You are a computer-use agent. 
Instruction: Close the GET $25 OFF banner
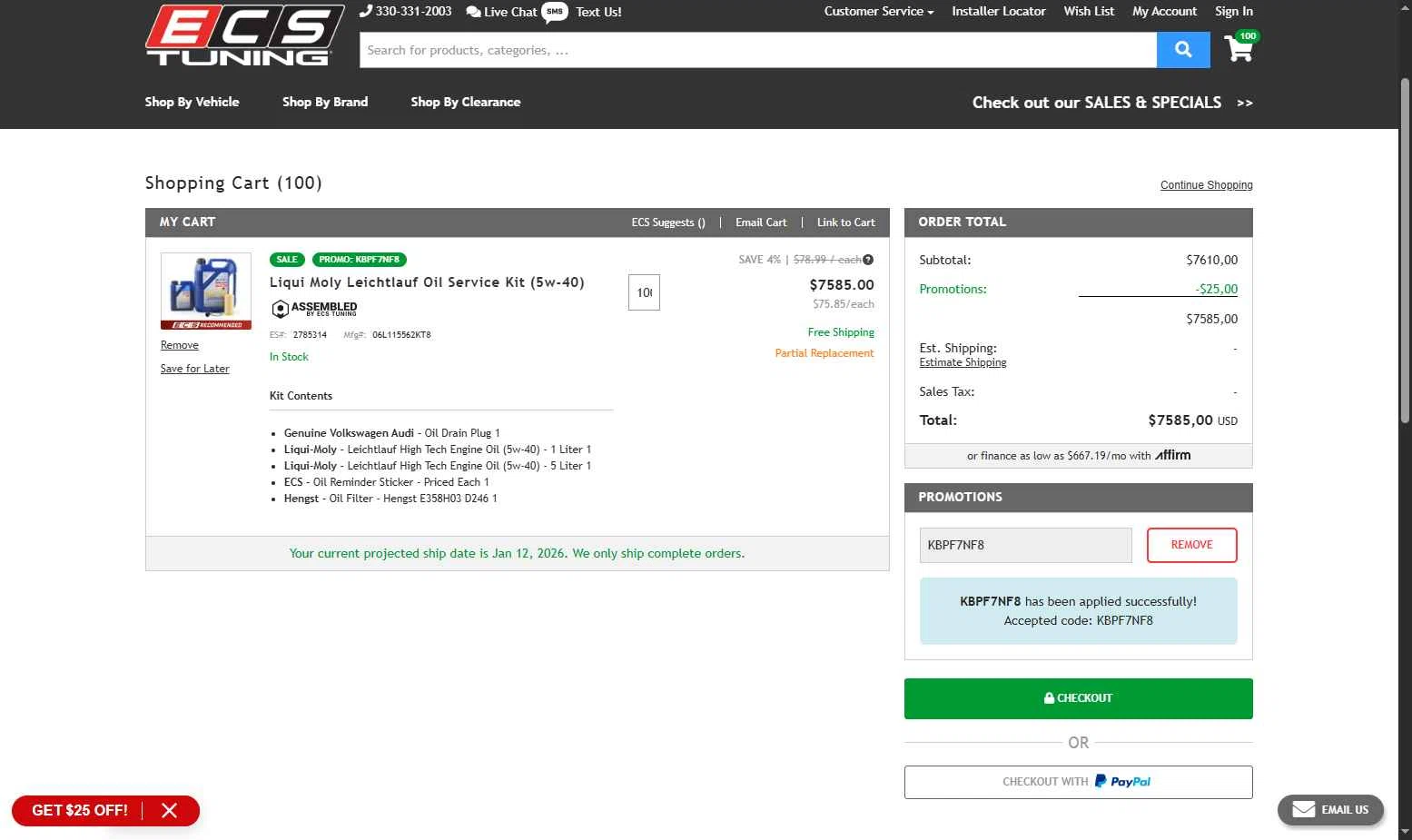point(169,810)
